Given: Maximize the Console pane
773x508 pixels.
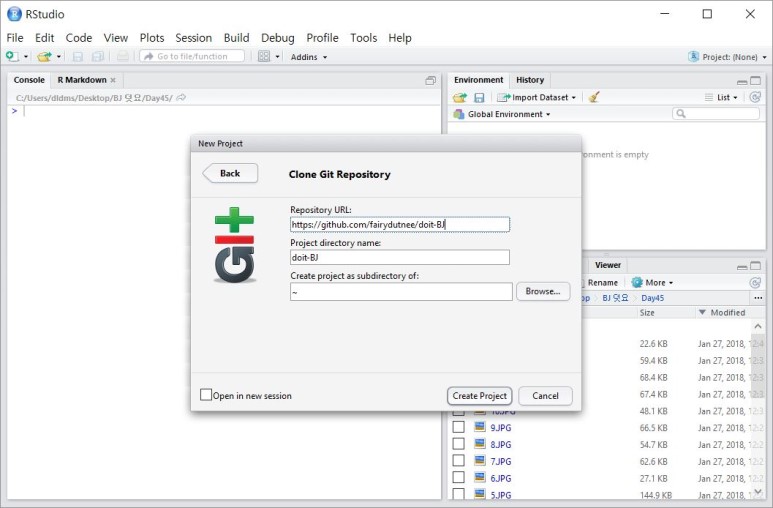Looking at the screenshot, I should (430, 80).
